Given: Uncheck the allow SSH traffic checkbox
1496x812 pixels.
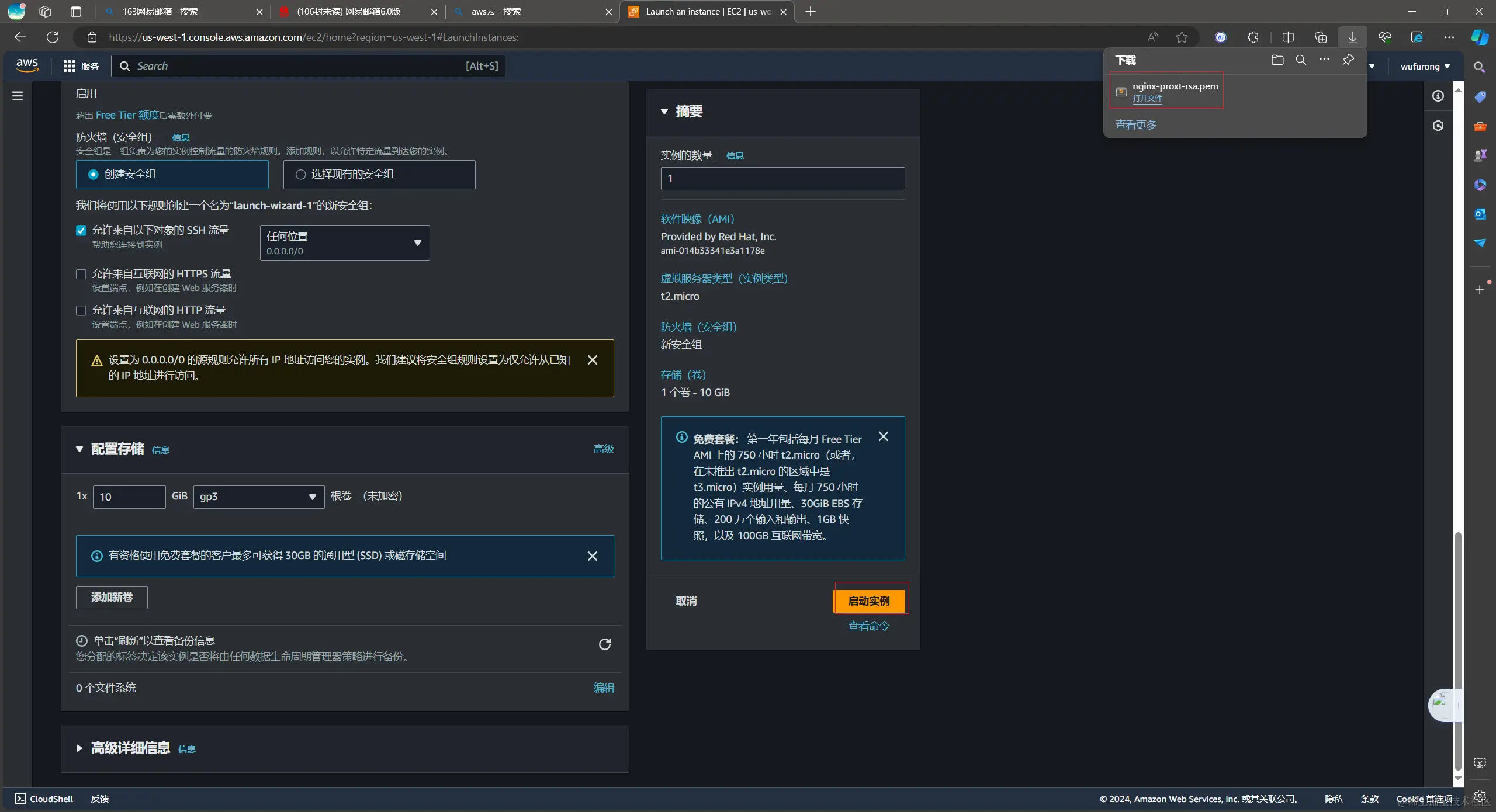Looking at the screenshot, I should pos(81,231).
